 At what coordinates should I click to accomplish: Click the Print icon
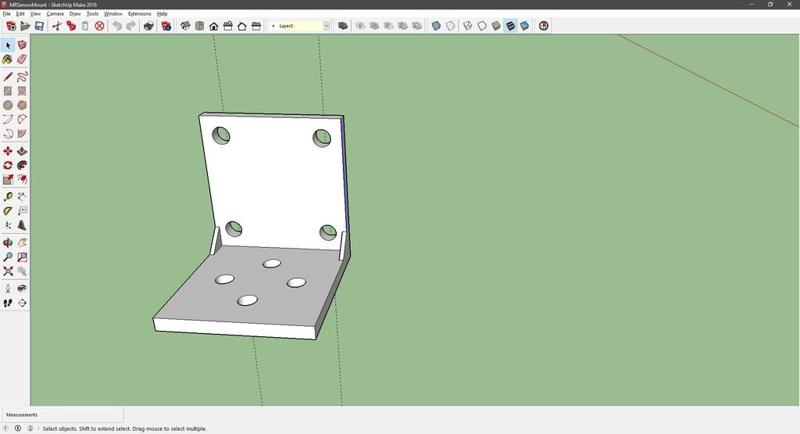(x=148, y=25)
